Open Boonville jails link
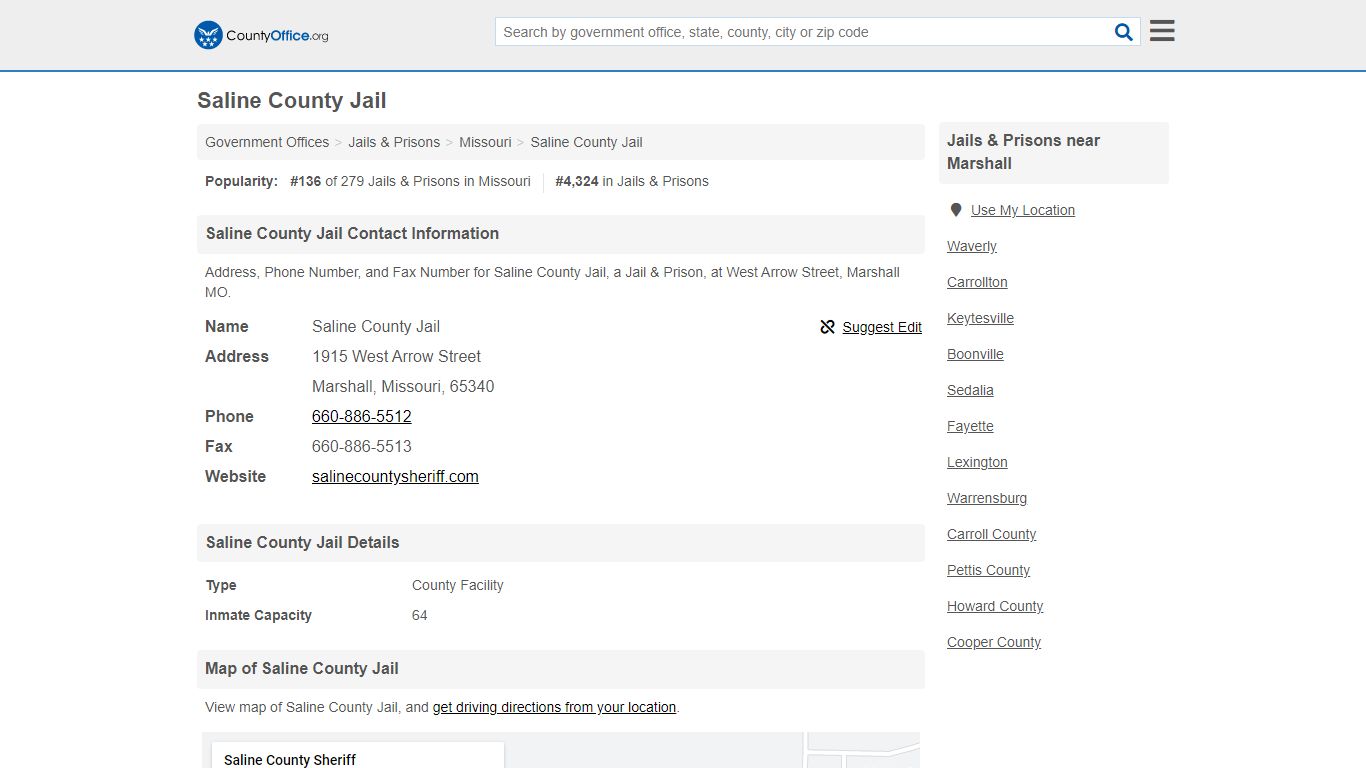Viewport: 1366px width, 768px height. tap(975, 354)
